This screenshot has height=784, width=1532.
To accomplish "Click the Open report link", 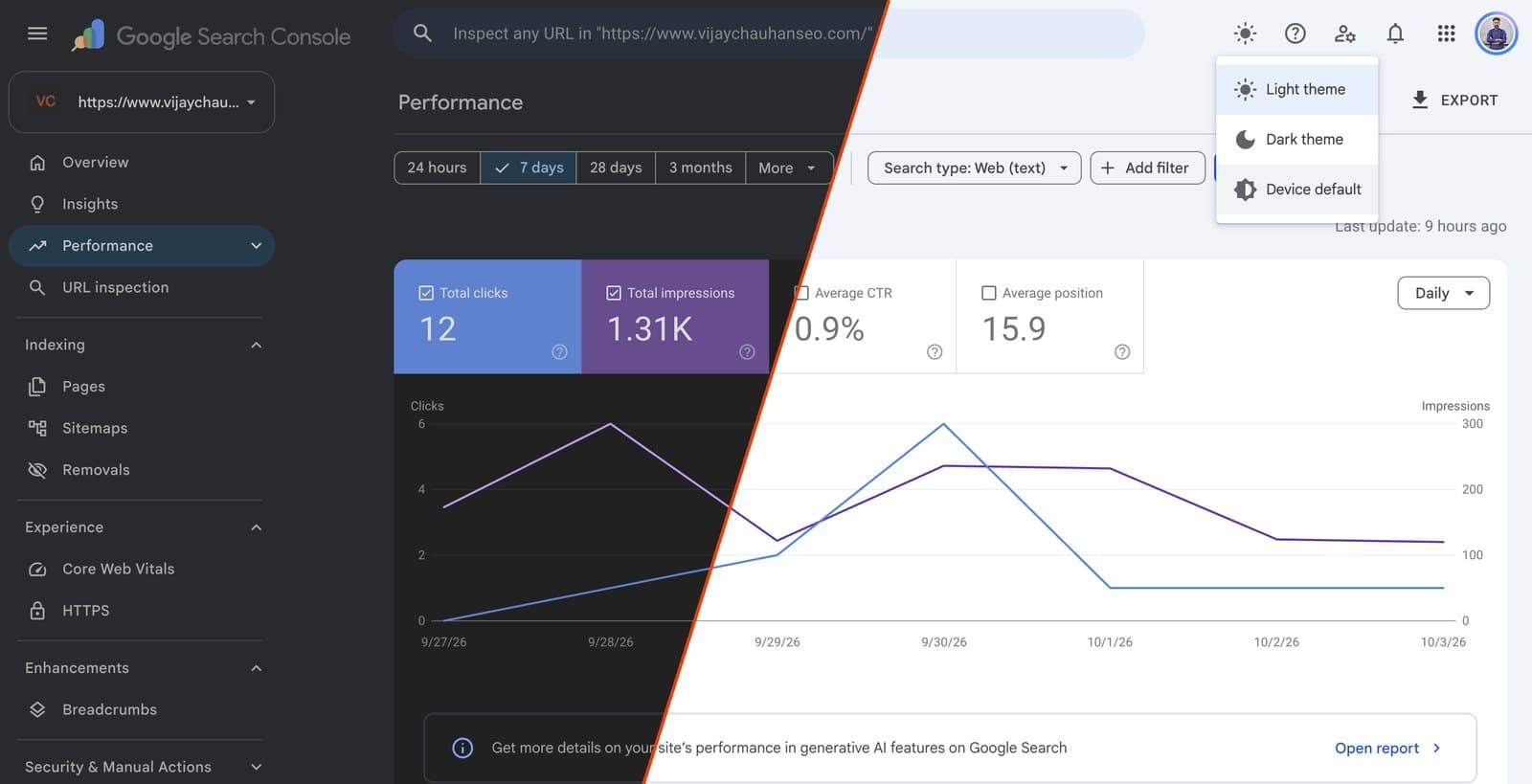I will point(1387,748).
